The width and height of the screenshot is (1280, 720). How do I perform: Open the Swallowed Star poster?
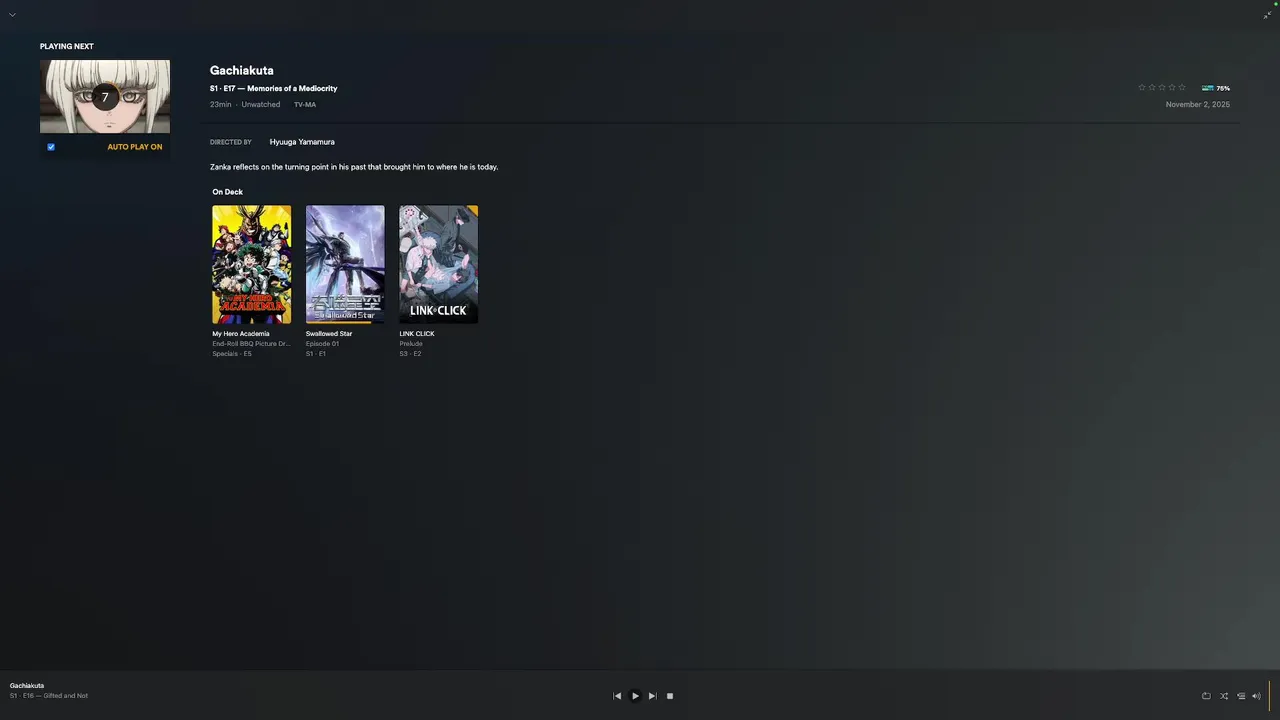345,264
